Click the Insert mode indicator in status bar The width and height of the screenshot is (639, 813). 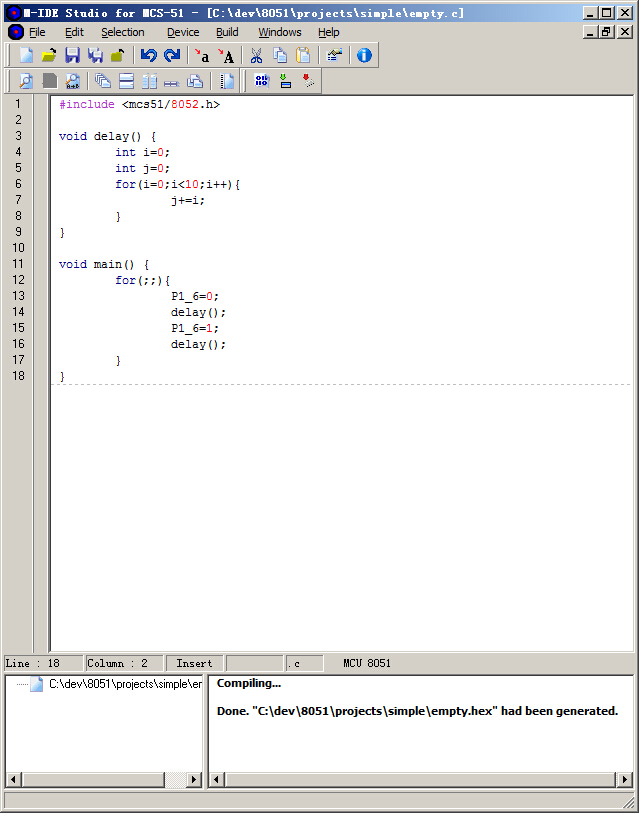coord(194,663)
